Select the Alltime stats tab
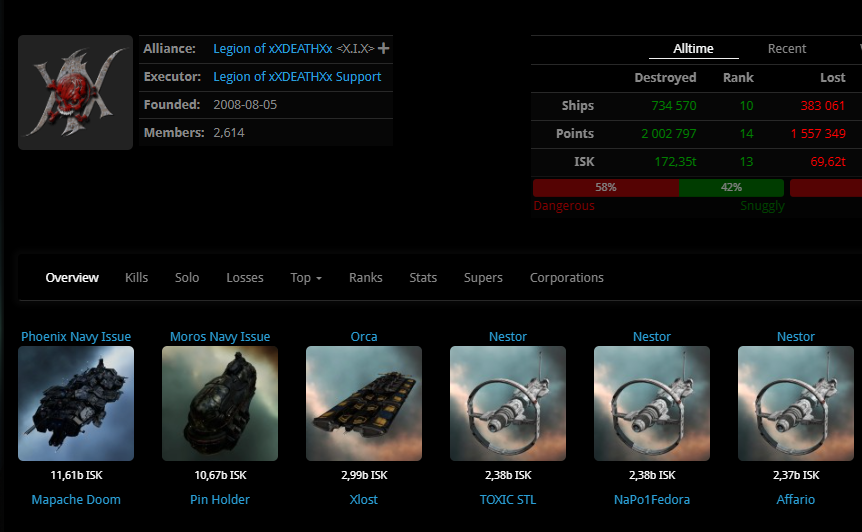This screenshot has width=862, height=532. click(693, 48)
